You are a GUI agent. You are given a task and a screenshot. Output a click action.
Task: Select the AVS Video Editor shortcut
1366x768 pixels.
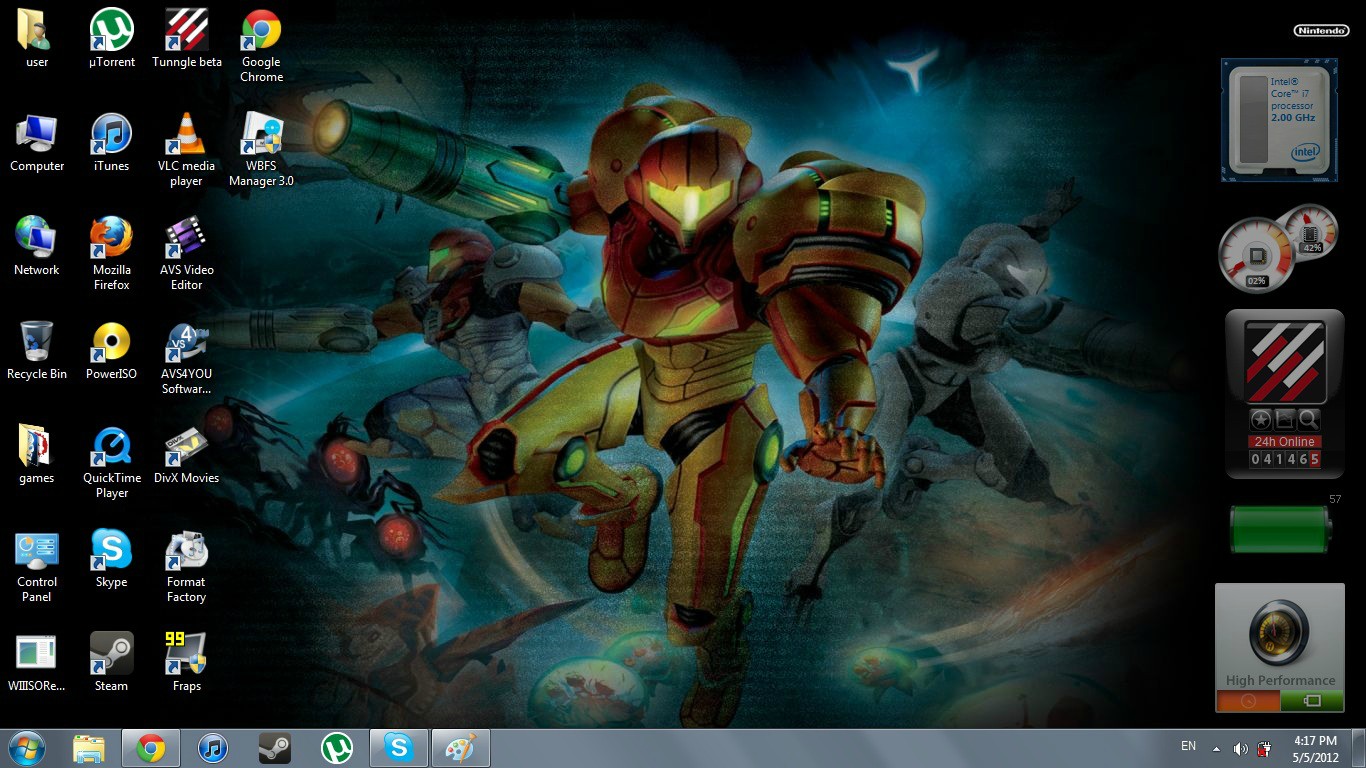tap(187, 254)
